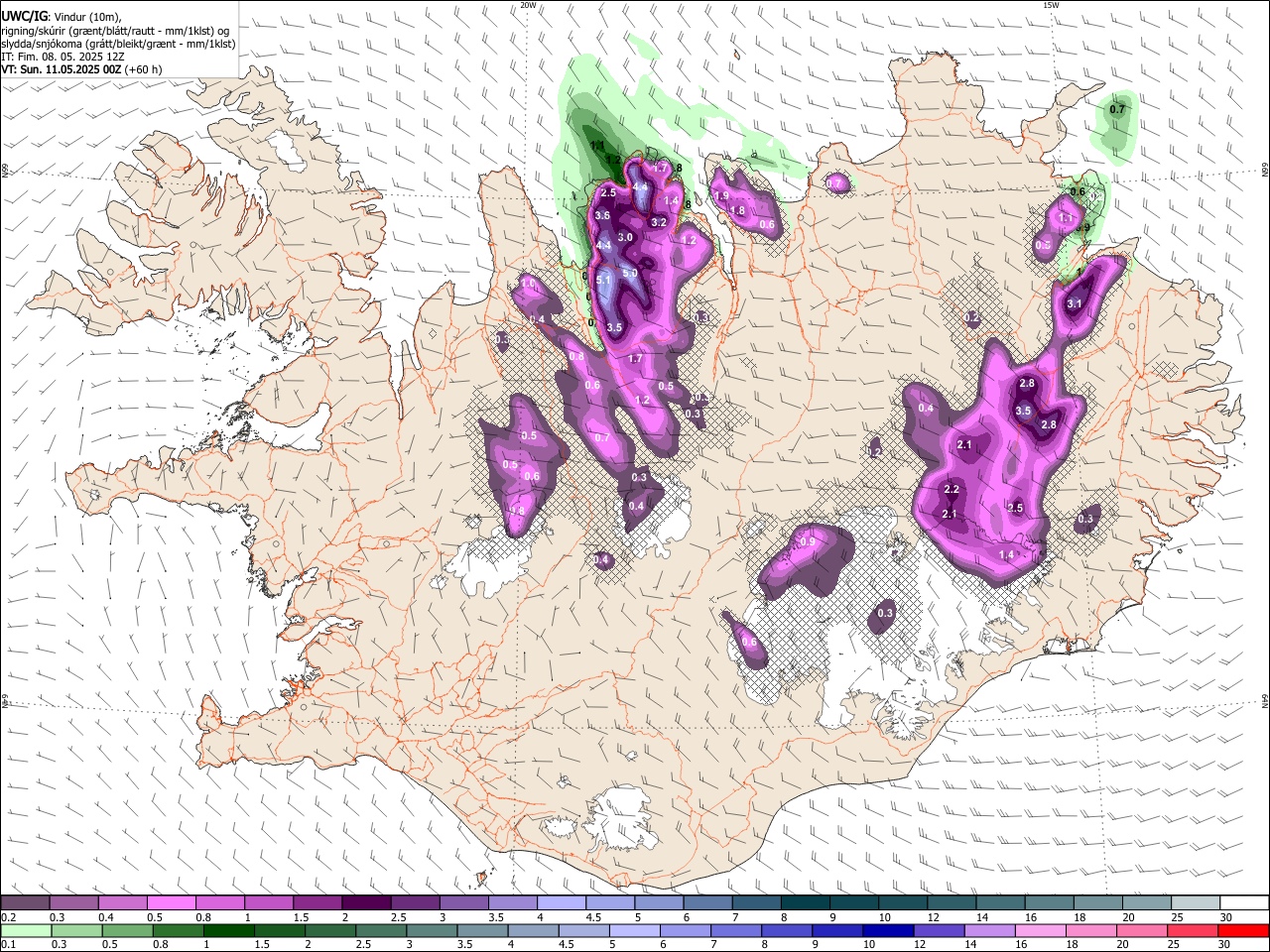Screen dimensions: 1270x952
Task: Click the pure red swatch labeled 30 in lower legend
Action: click(x=1244, y=930)
